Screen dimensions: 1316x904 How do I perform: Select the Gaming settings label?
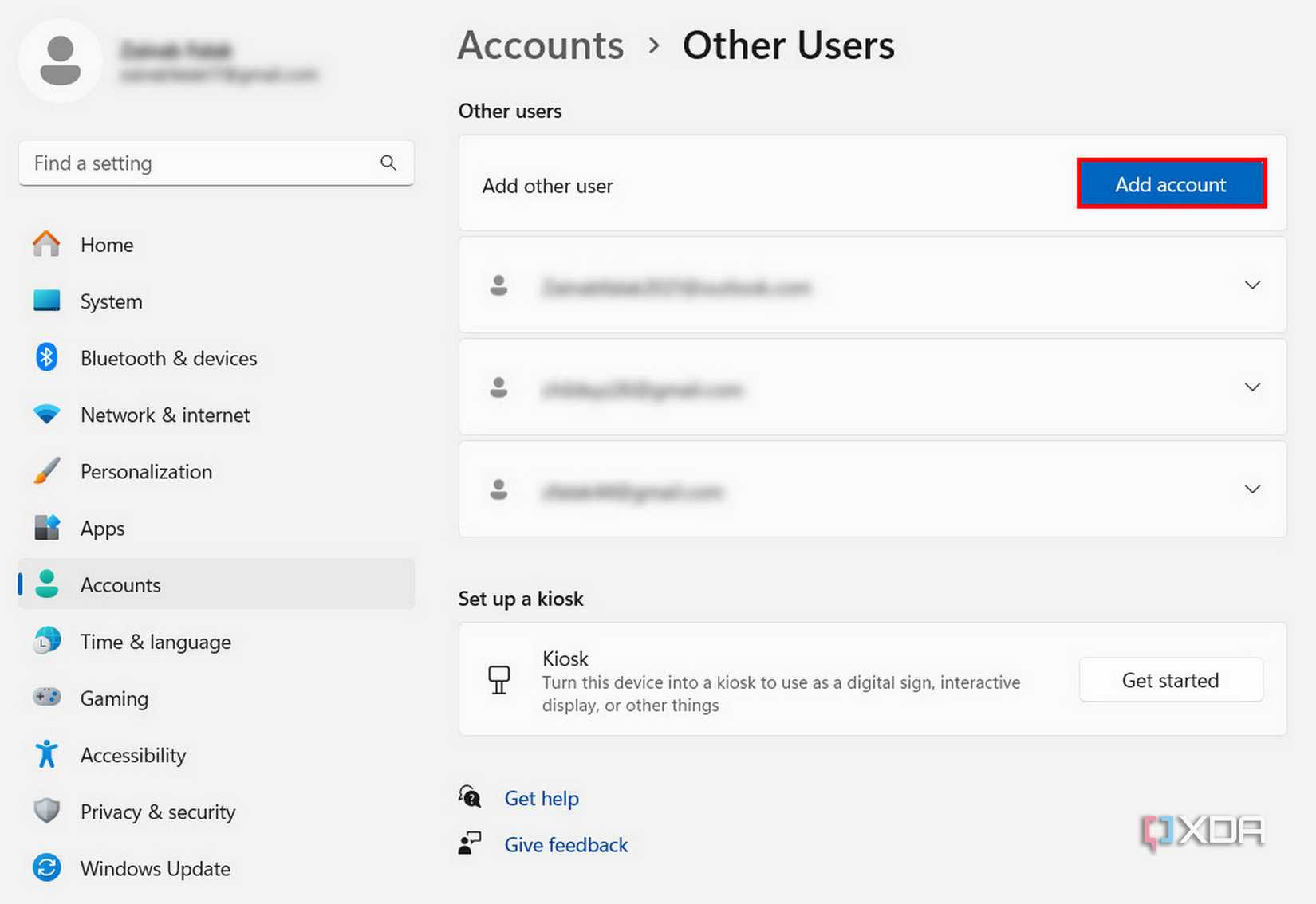114,698
